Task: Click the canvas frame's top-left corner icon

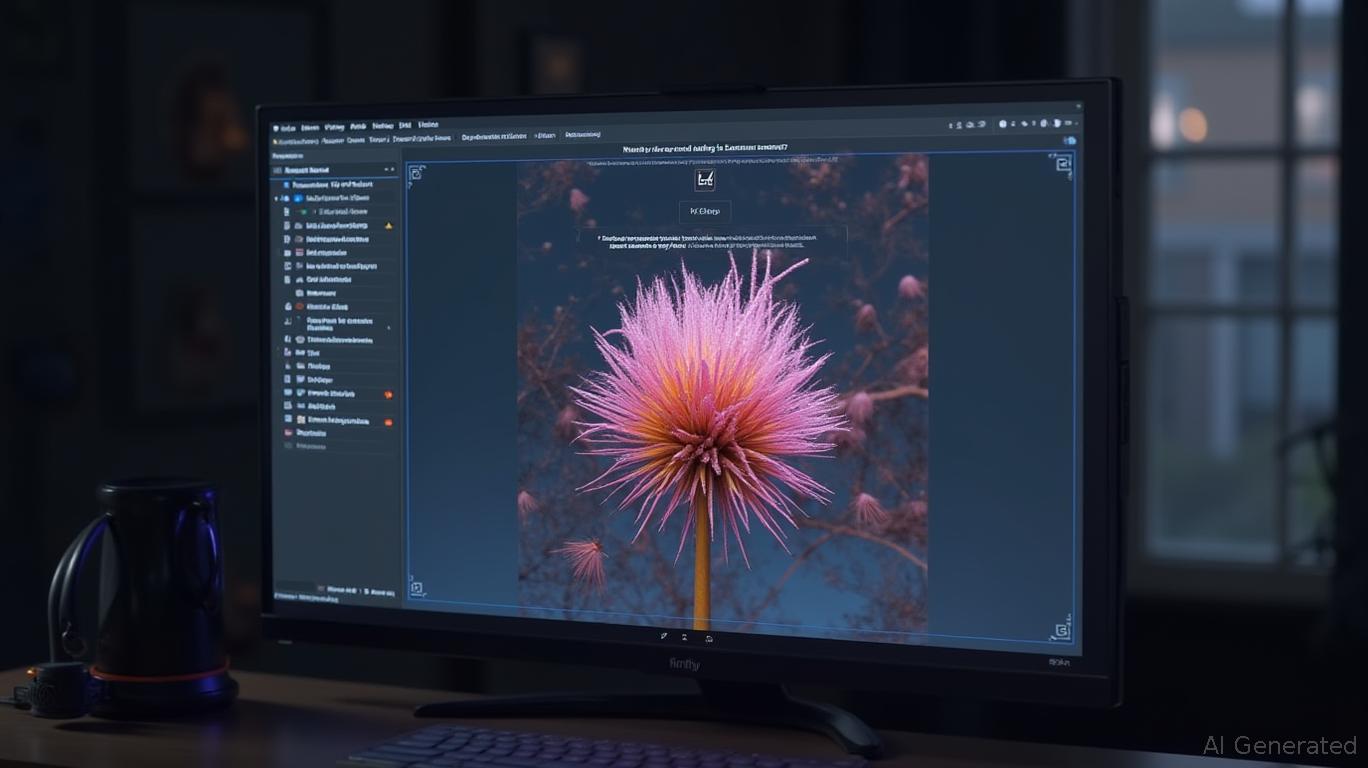Action: click(416, 173)
